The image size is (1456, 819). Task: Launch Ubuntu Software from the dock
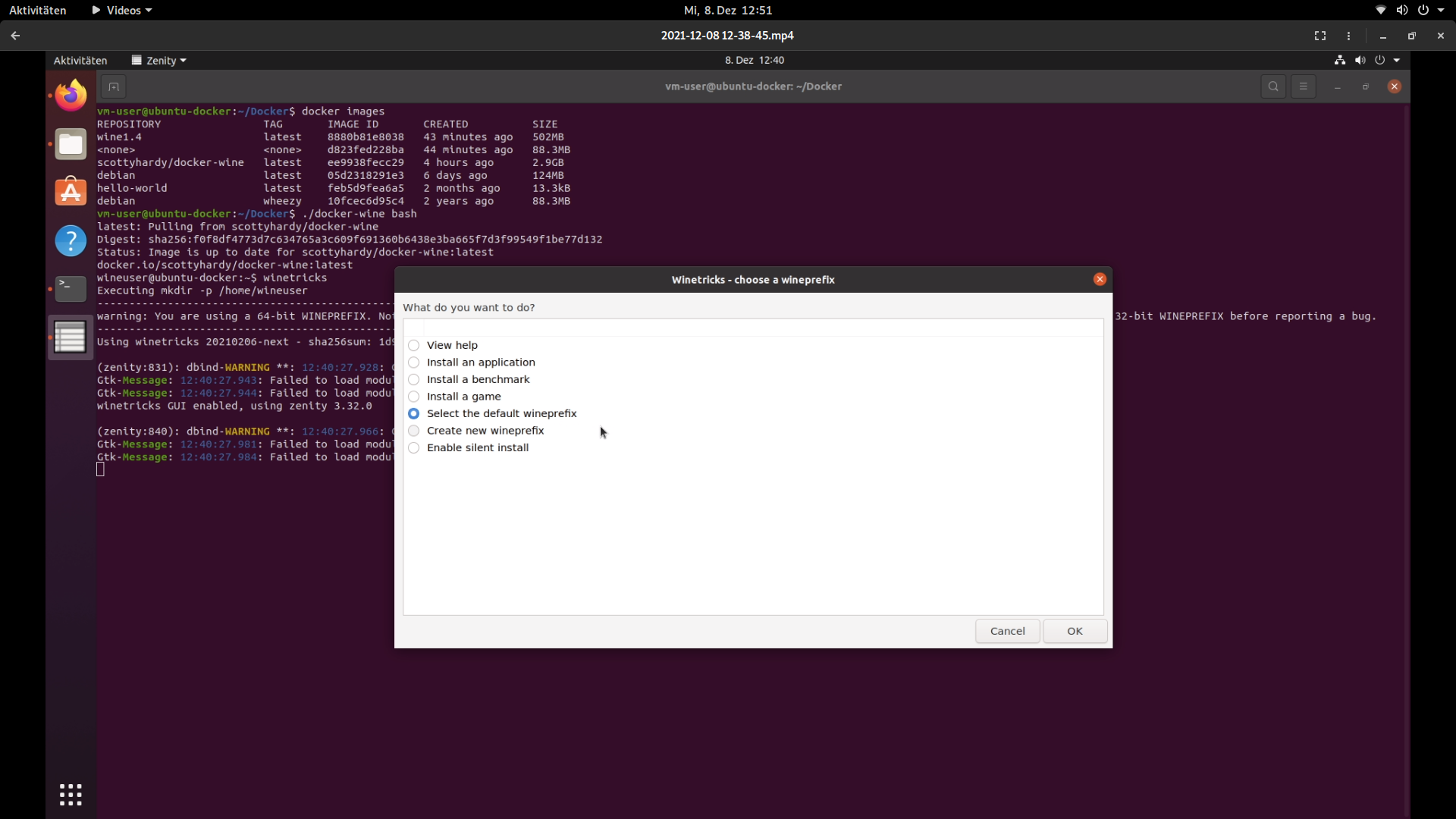[71, 192]
